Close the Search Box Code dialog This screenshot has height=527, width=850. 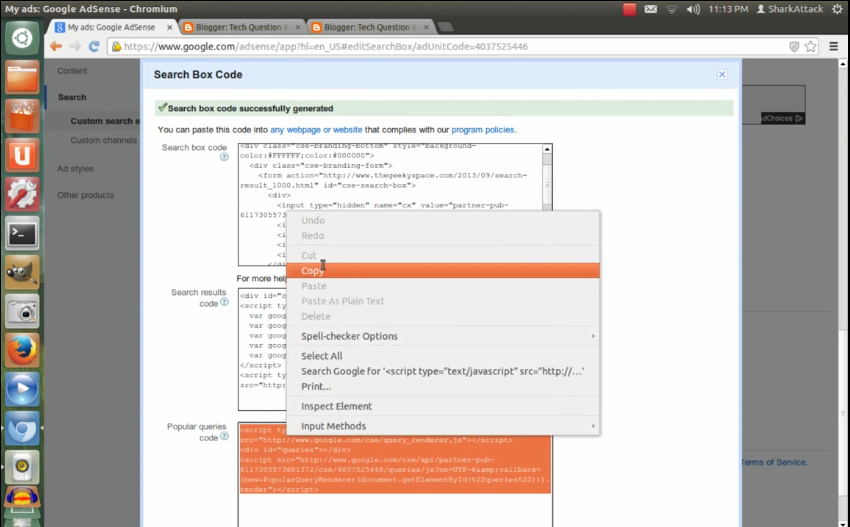tap(722, 75)
